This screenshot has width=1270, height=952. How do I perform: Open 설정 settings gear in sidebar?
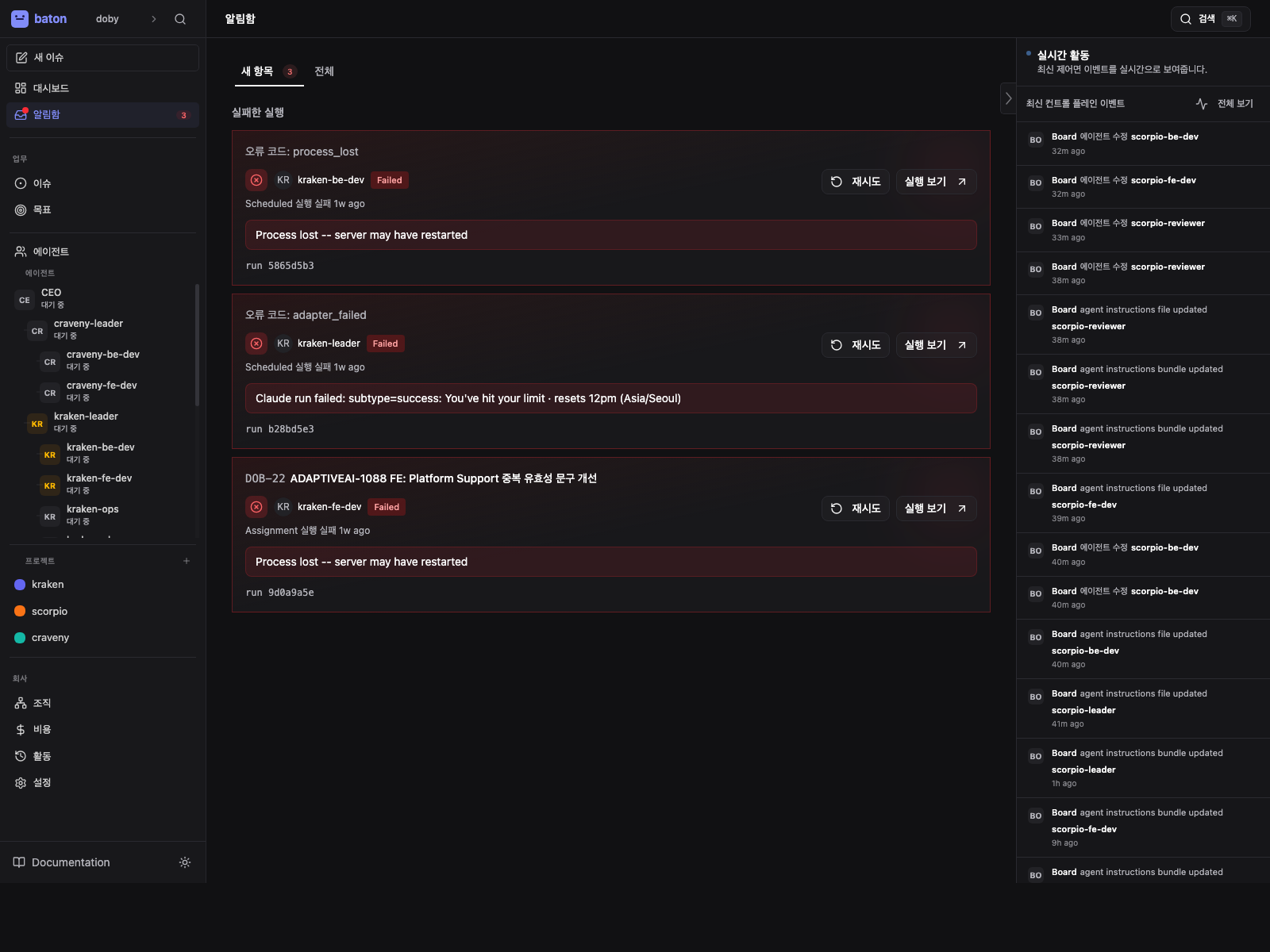click(21, 783)
